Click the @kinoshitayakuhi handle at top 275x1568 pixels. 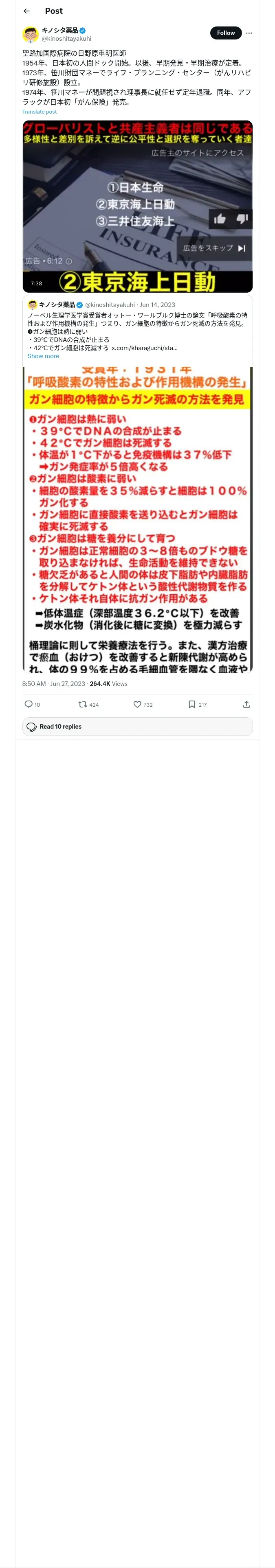[66, 38]
